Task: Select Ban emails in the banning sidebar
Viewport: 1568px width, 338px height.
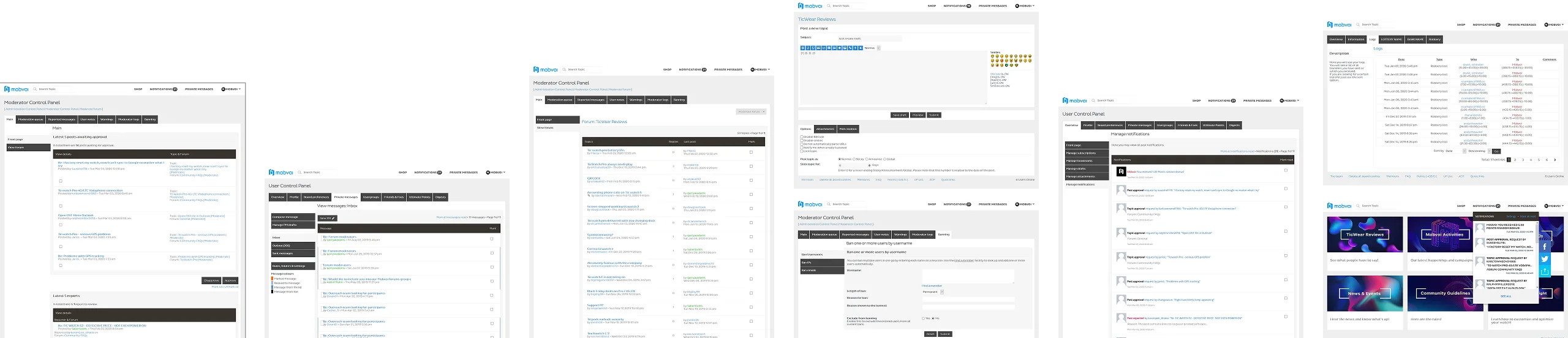Action: point(822,270)
